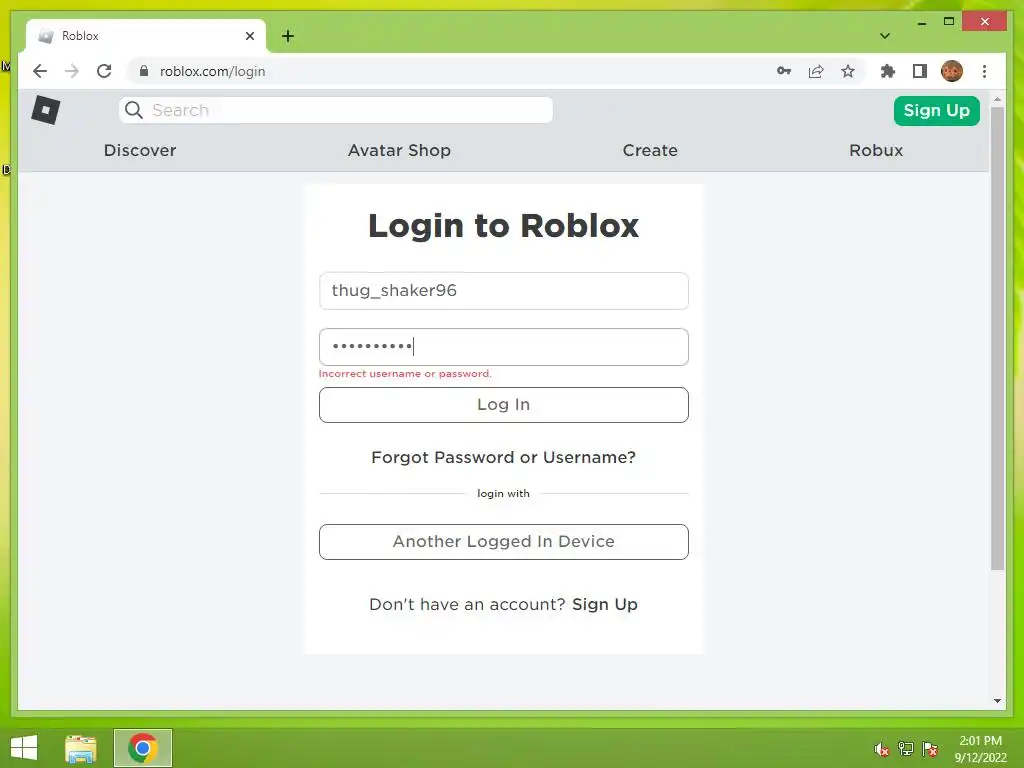Open the Chrome profile avatar
Viewport: 1024px width, 768px height.
952,71
